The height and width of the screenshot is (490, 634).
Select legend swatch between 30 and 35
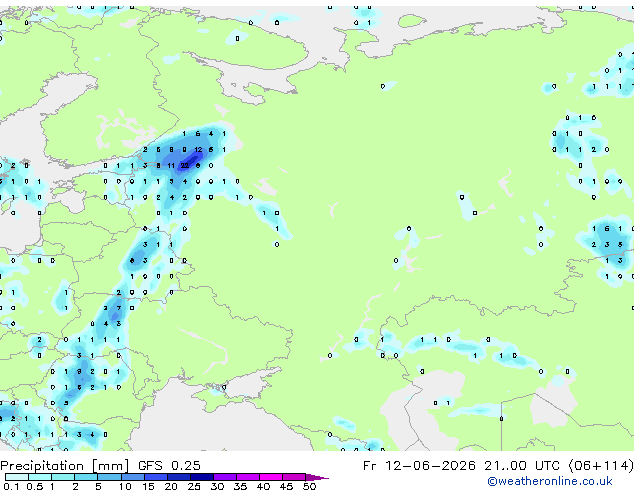coord(225,477)
